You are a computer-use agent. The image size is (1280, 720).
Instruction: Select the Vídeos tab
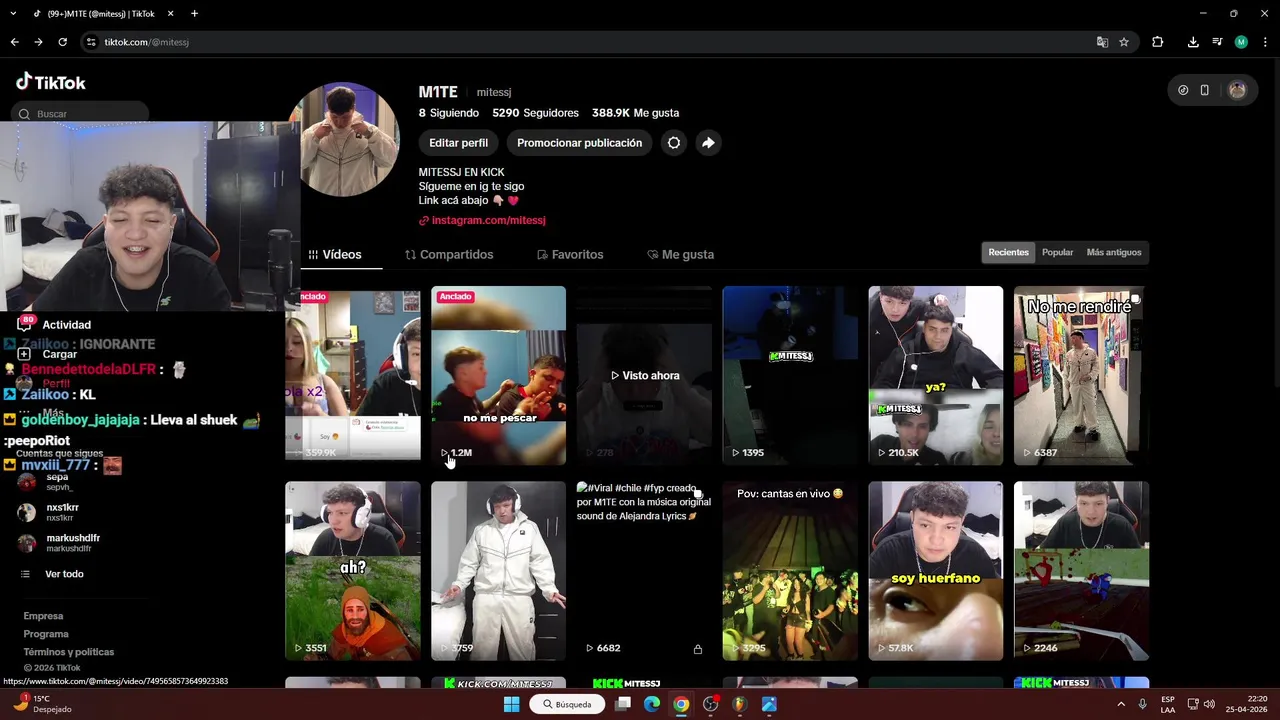click(335, 255)
